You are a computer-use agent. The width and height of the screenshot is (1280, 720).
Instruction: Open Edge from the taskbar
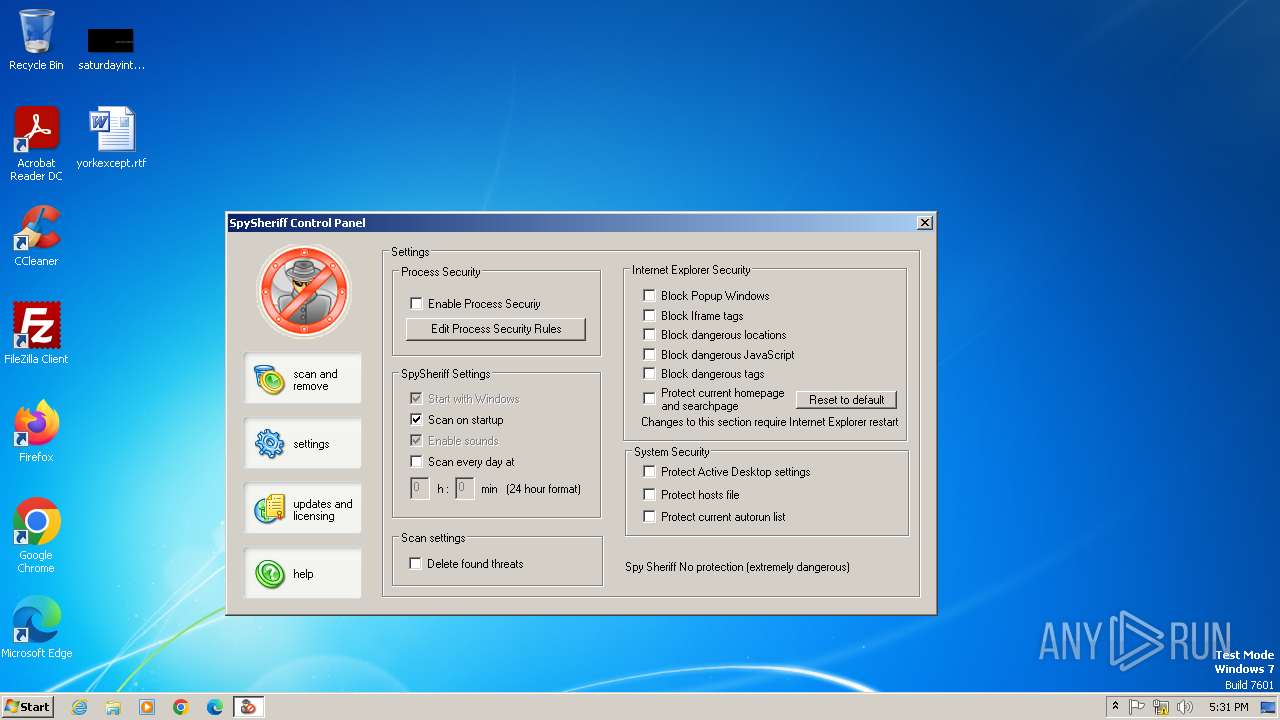click(x=215, y=707)
